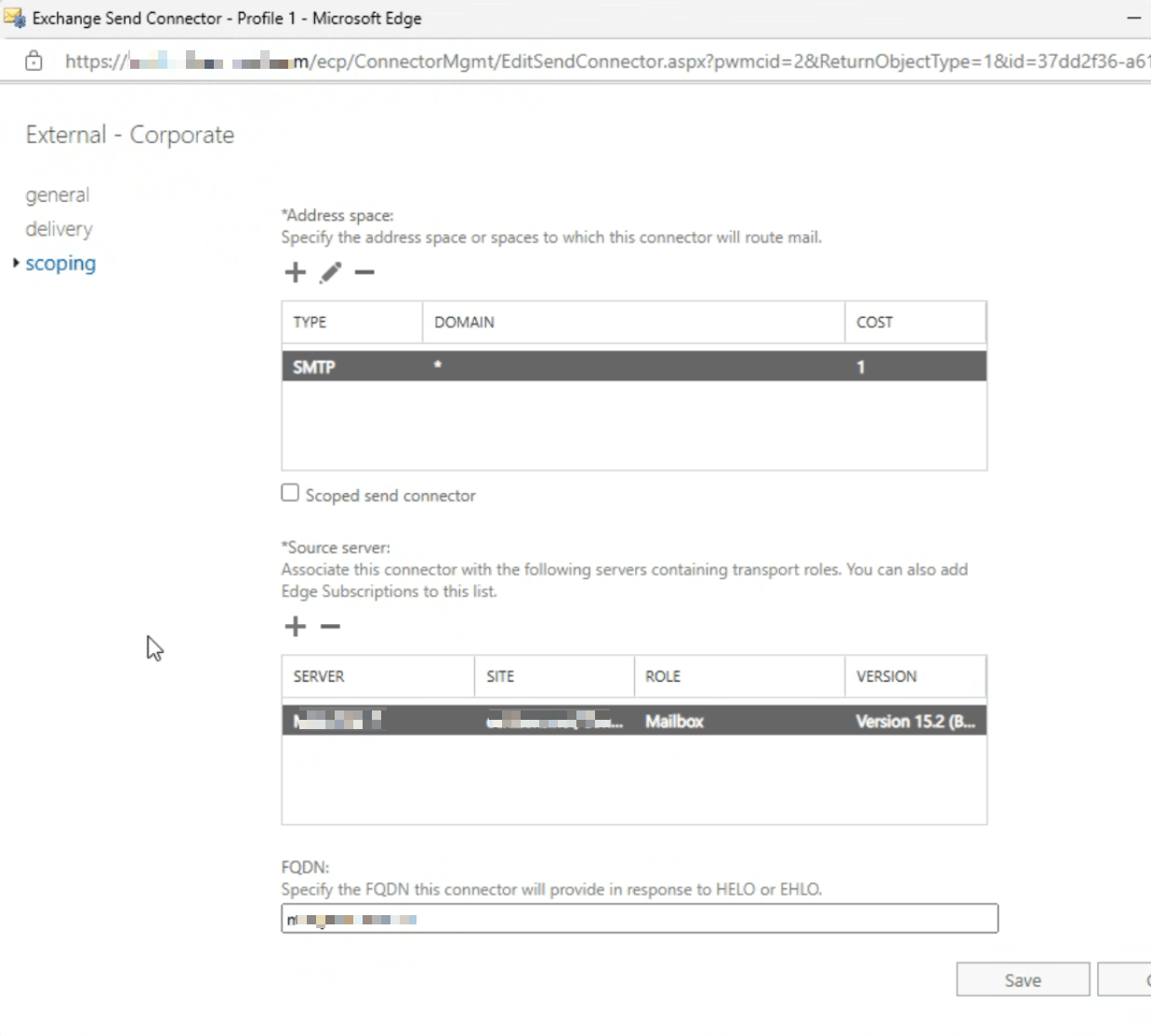This screenshot has height=1036, width=1151.
Task: Remove the selected address space entry
Action: [x=364, y=272]
